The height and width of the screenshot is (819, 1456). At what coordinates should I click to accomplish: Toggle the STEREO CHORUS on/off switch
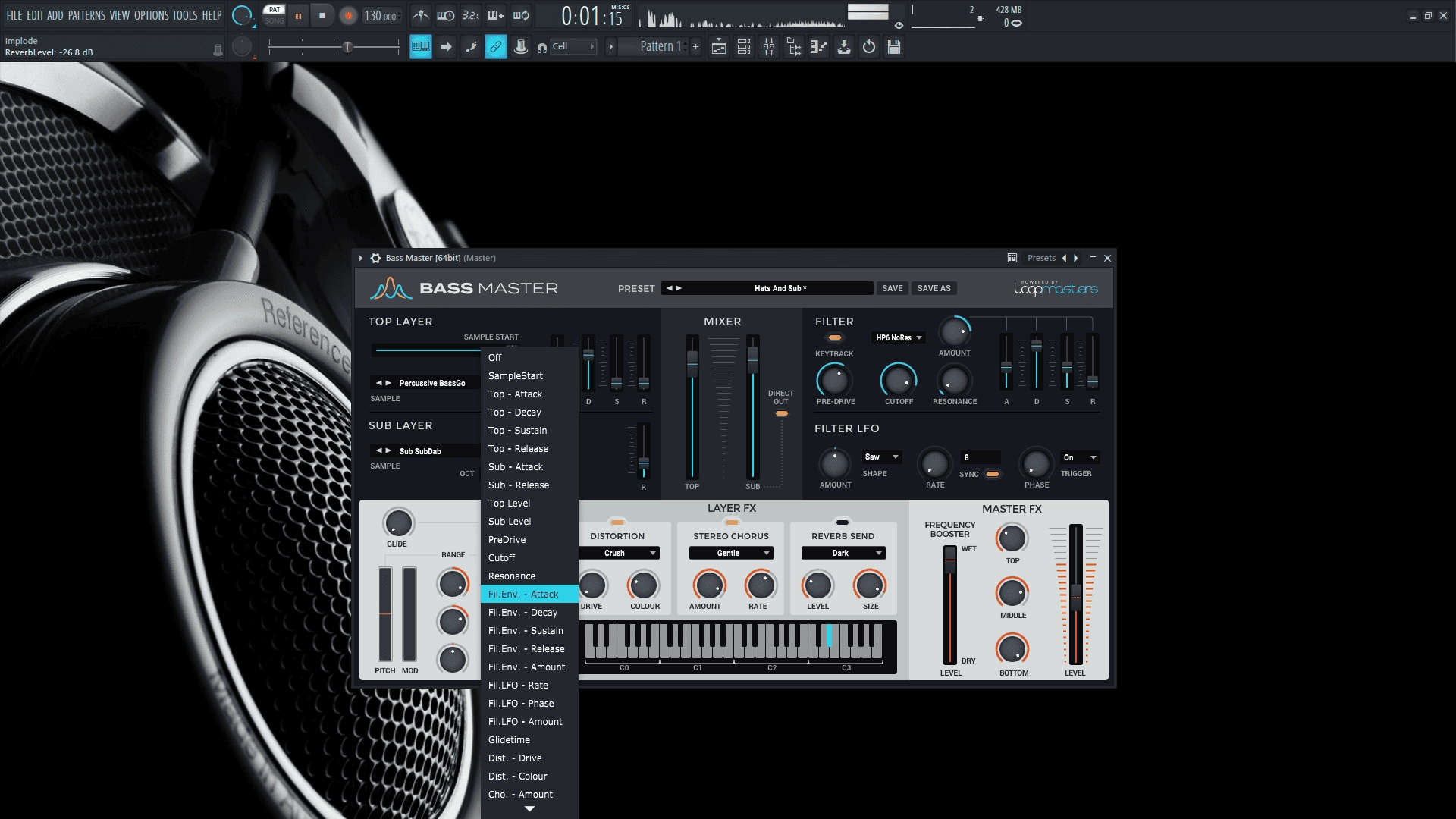pyautogui.click(x=731, y=522)
